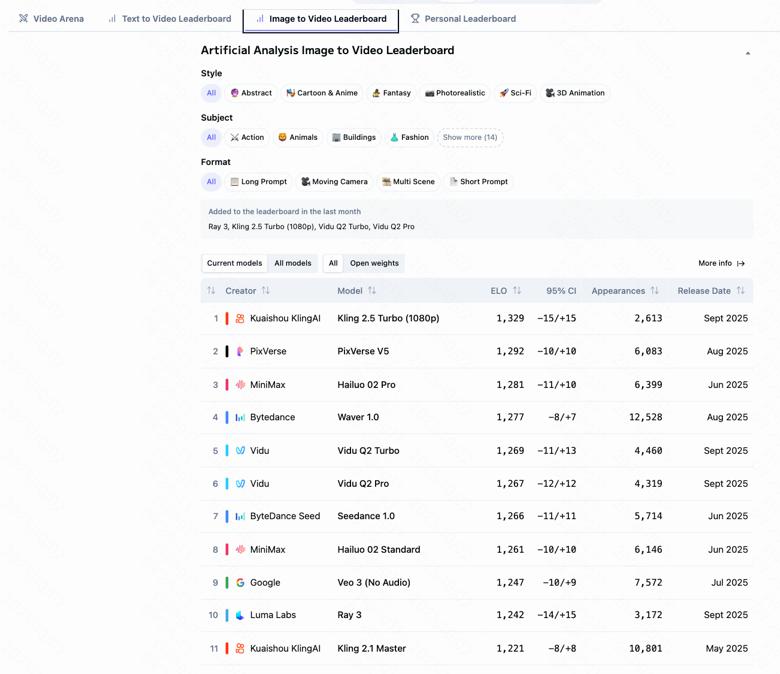Screen dimensions: 780x674
Task: Click the Bytedance logo beside Waver 1.0
Action: 240,418
